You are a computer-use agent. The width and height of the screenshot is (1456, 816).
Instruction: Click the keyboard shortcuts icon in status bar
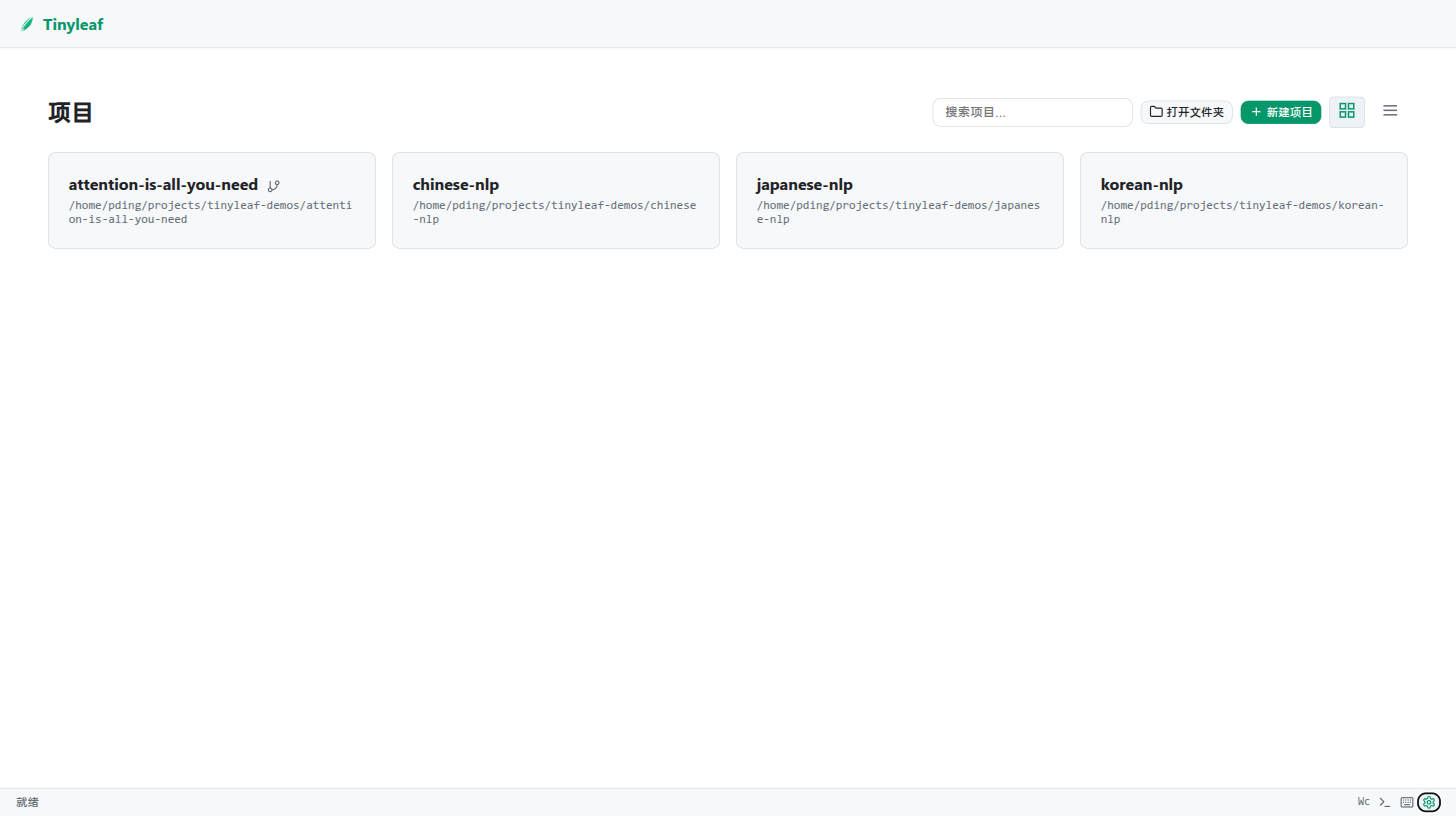[x=1407, y=802]
